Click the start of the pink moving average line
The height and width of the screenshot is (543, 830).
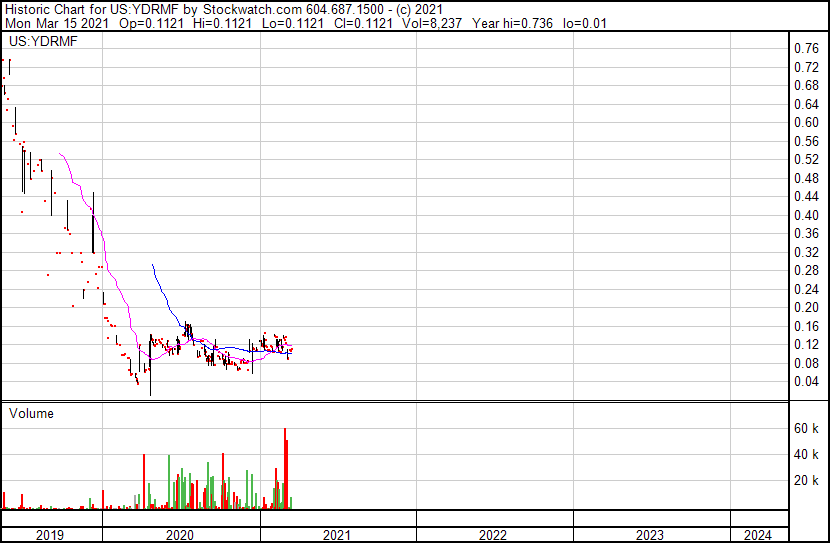coord(60,154)
